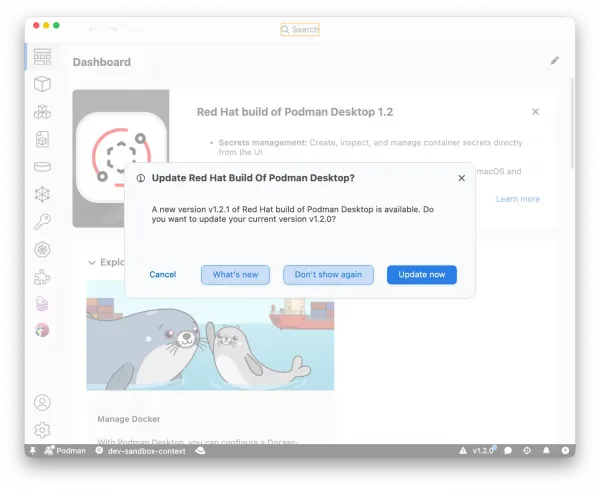This screenshot has height=490, width=600.
Task: Click the forward navigation arrow
Action: pos(112,29)
